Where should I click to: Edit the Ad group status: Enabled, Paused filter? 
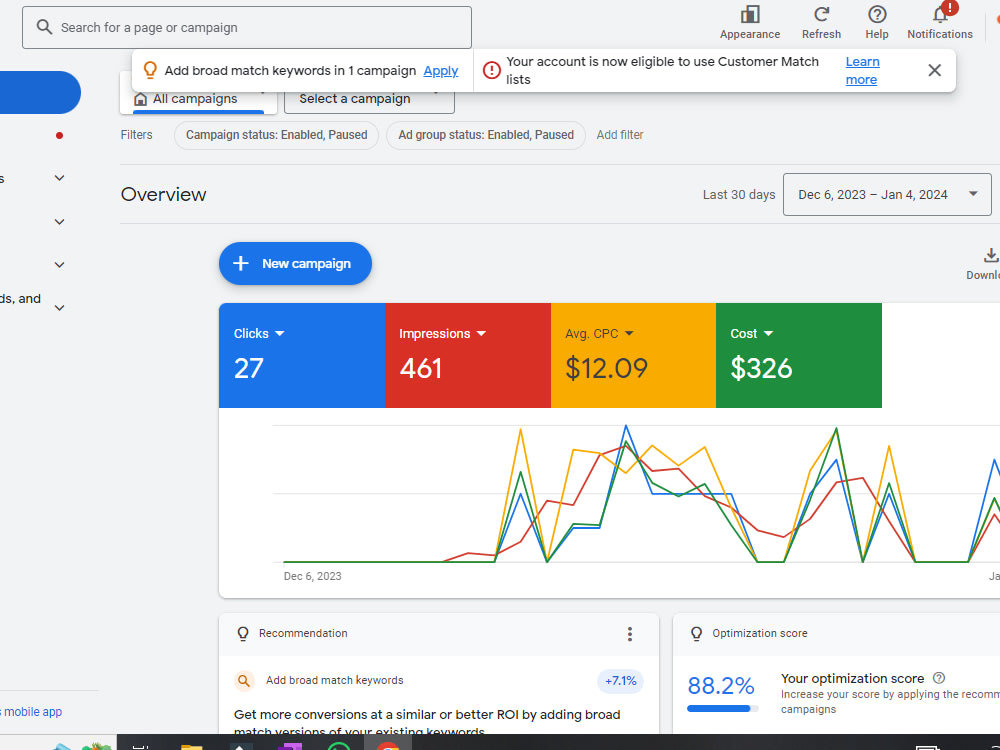coord(486,135)
